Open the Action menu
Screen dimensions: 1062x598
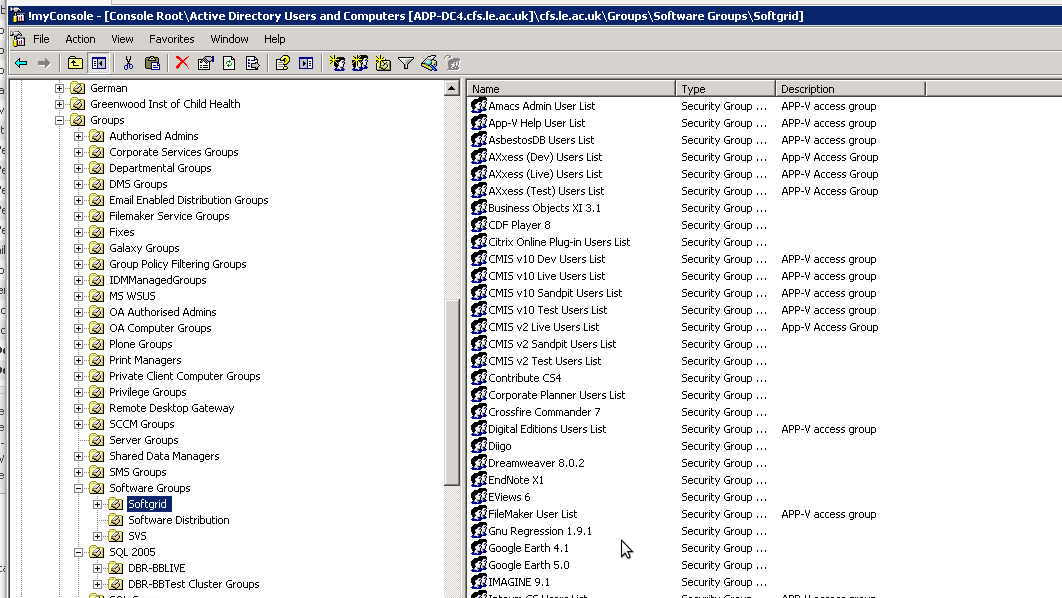click(x=80, y=39)
